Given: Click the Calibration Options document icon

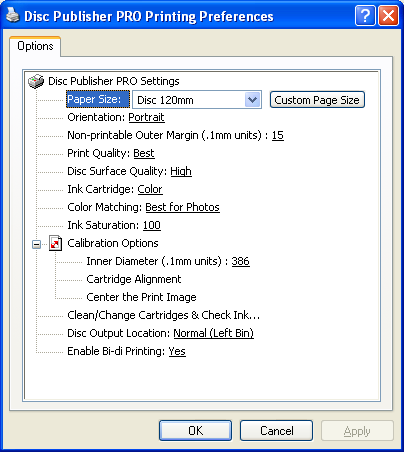Looking at the screenshot, I should click(55, 243).
